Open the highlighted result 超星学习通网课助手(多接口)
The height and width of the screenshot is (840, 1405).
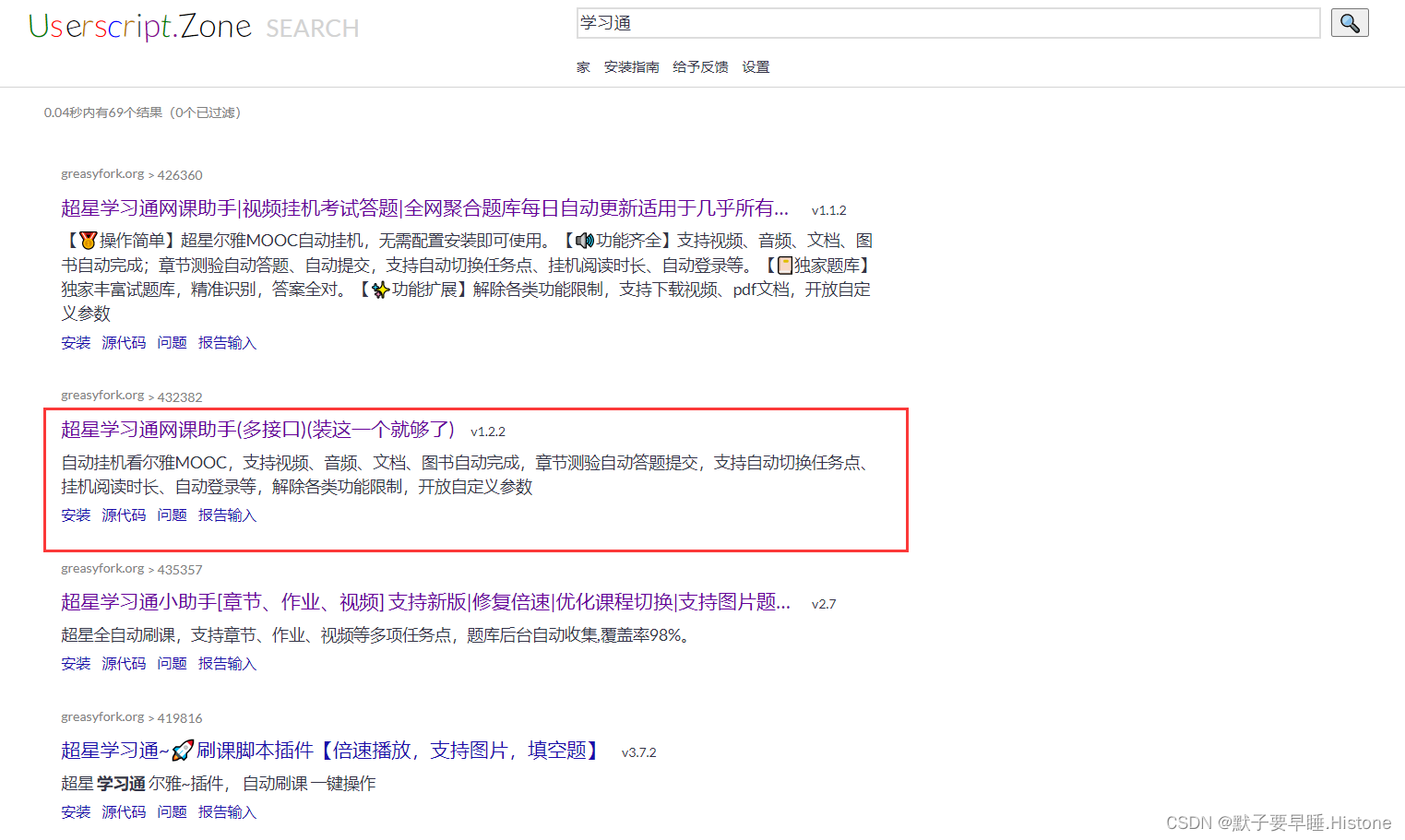tap(256, 431)
